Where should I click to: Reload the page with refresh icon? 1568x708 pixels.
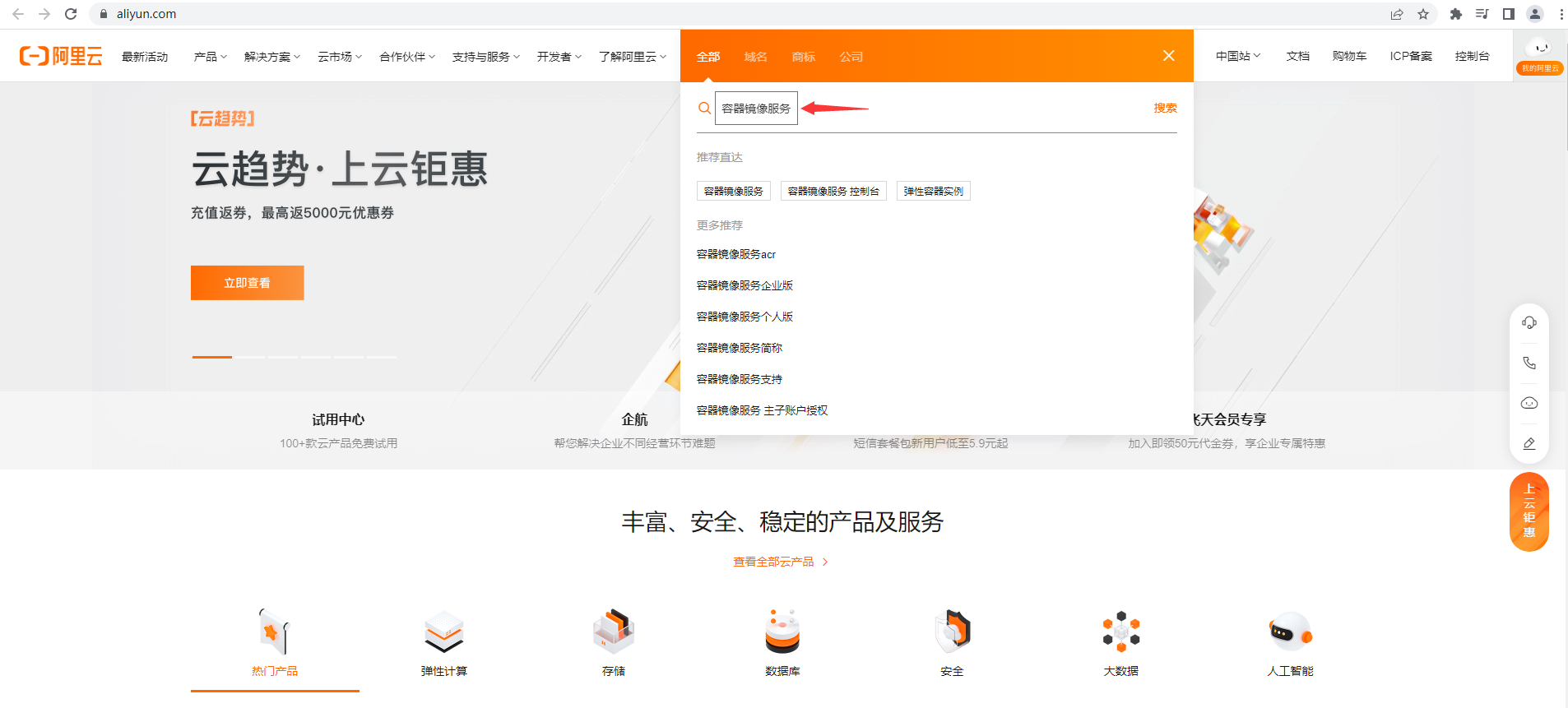[71, 14]
